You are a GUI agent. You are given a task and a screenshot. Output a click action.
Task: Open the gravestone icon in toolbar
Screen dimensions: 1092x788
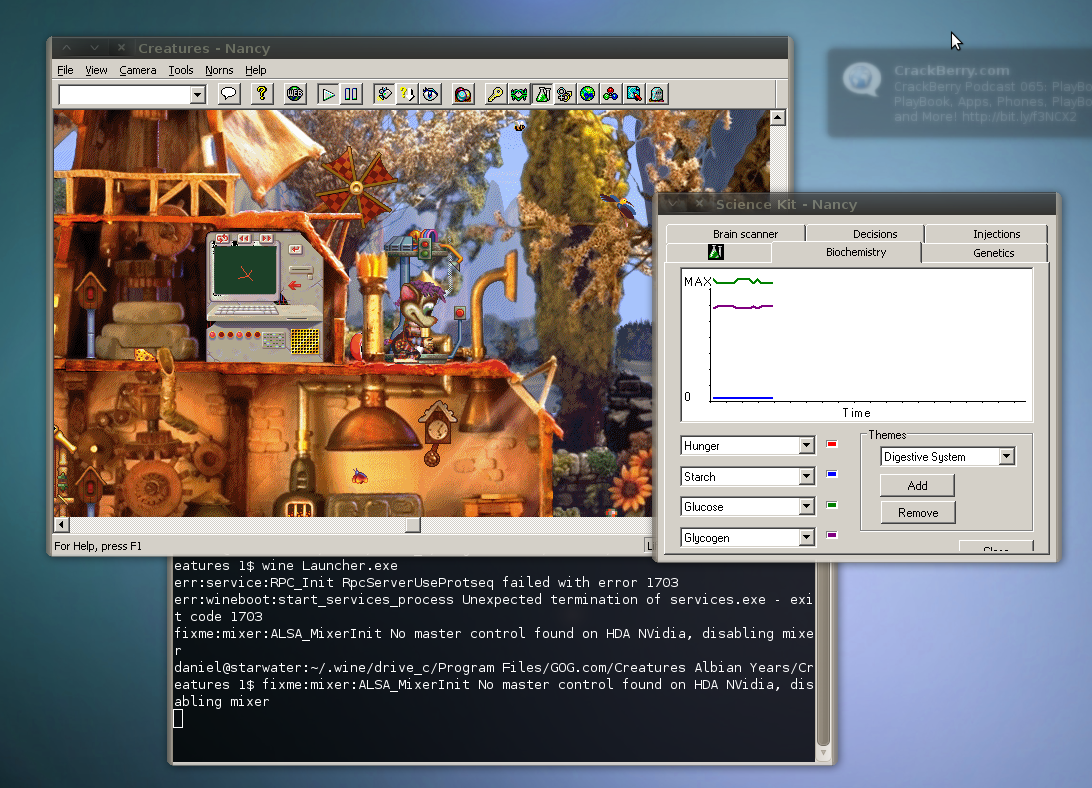point(657,94)
